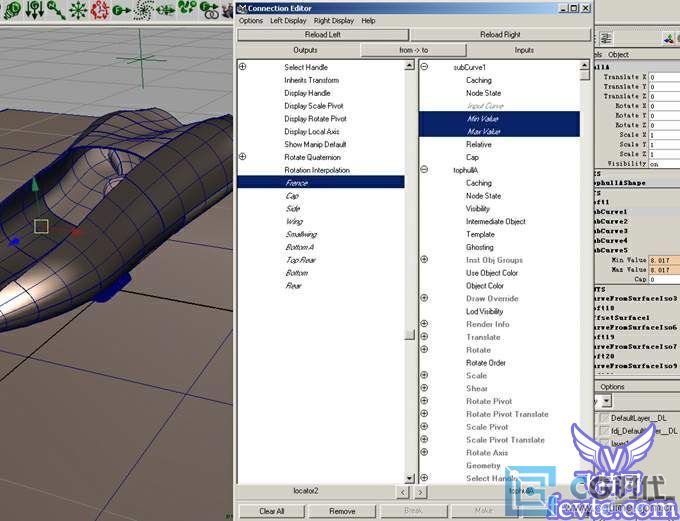Viewport: 680px width, 521px height.
Task: Click the Translate X value field
Action: [x=664, y=77]
